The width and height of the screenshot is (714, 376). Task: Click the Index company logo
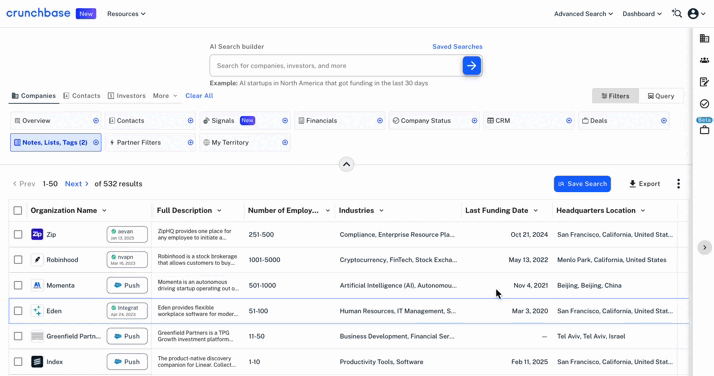tap(37, 362)
